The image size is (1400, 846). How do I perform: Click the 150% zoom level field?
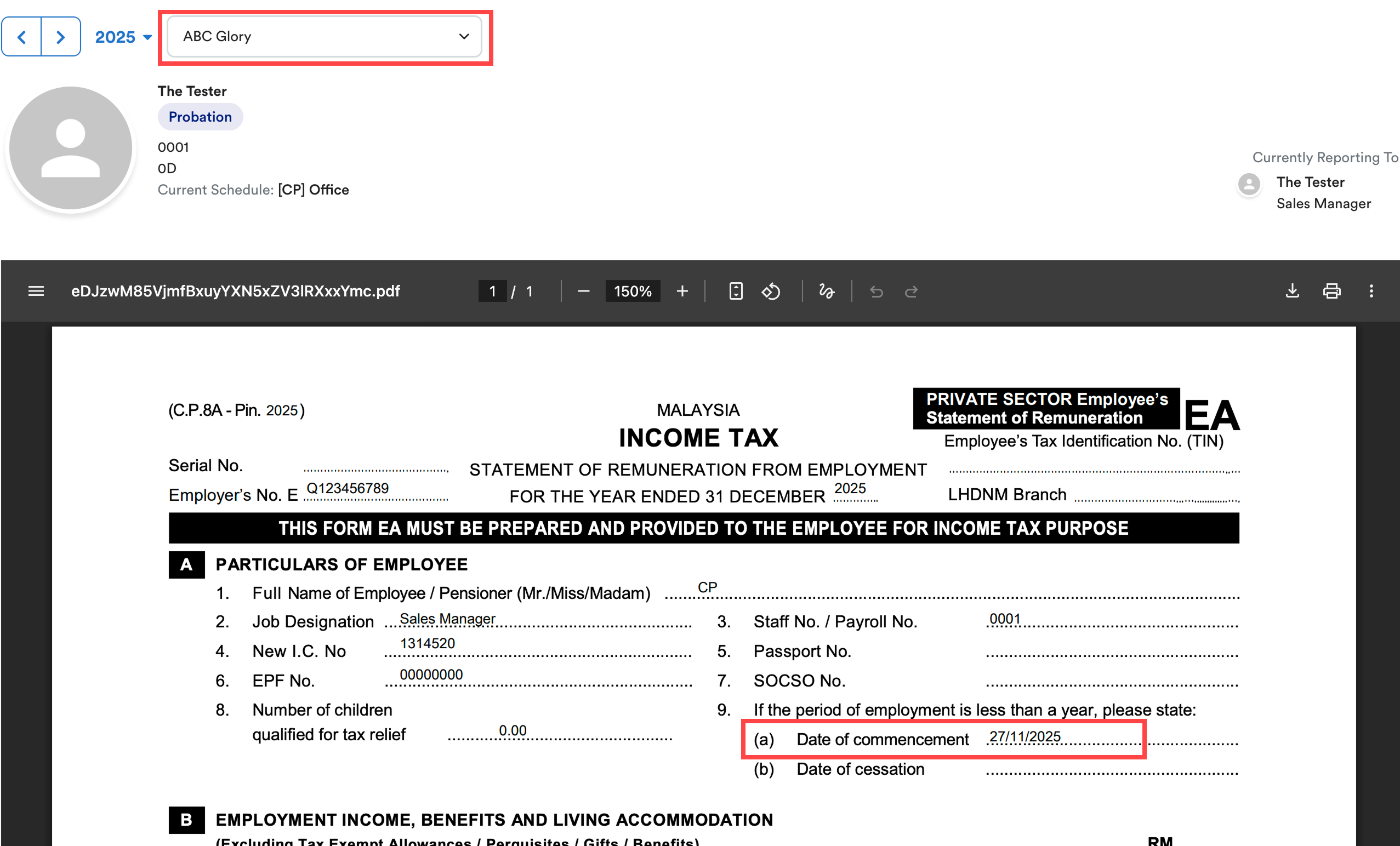633,291
